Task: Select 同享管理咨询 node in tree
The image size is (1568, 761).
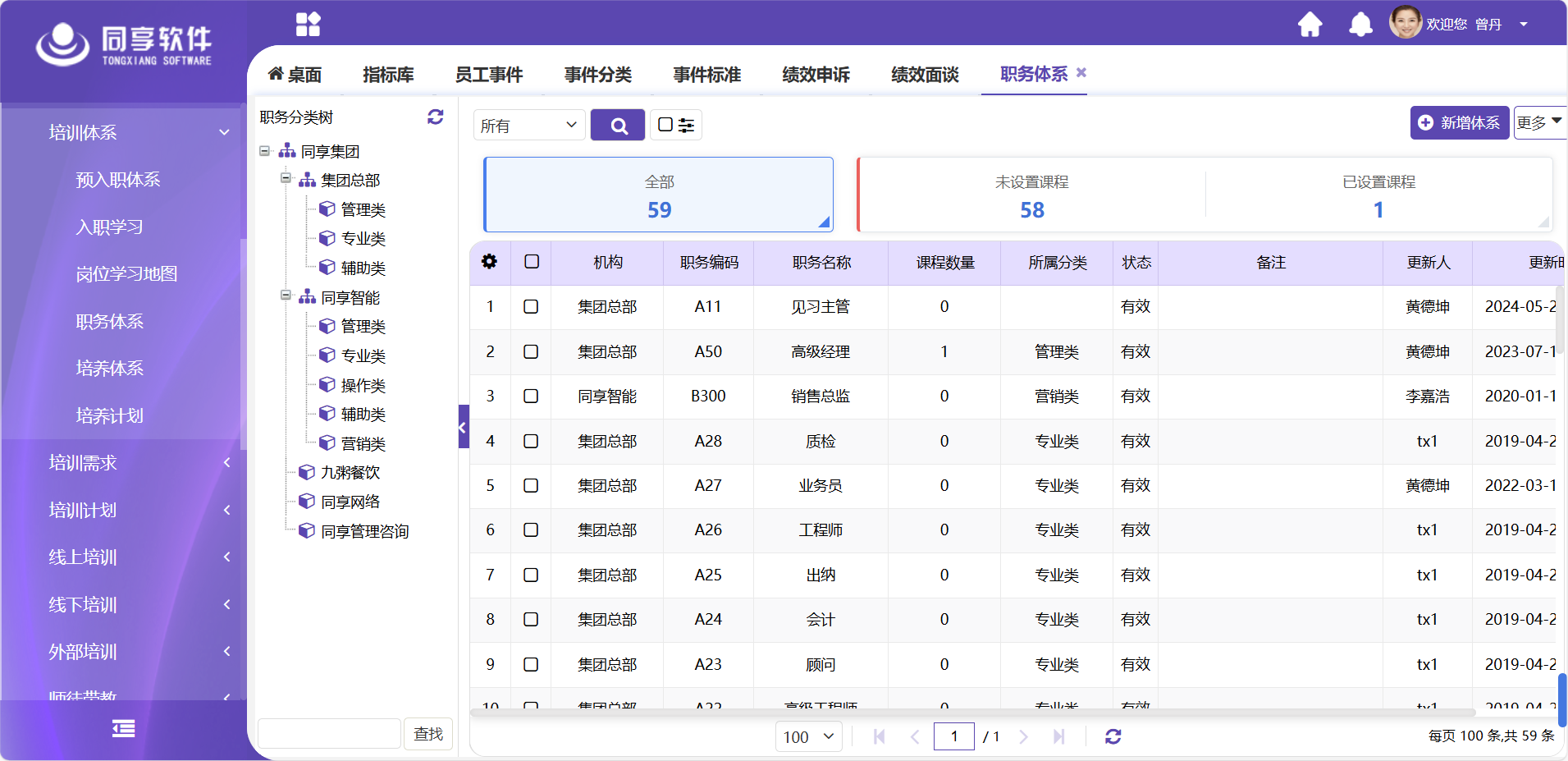Action: pyautogui.click(x=364, y=531)
